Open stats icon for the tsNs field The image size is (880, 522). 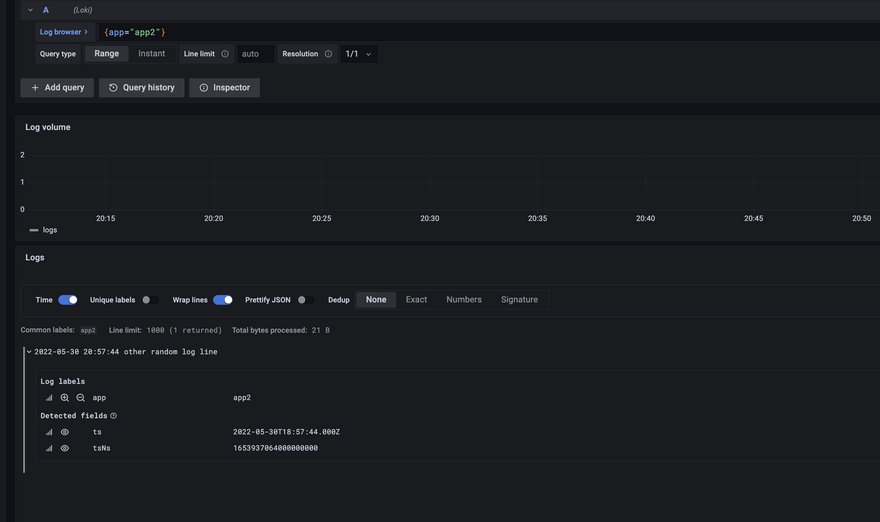point(49,448)
